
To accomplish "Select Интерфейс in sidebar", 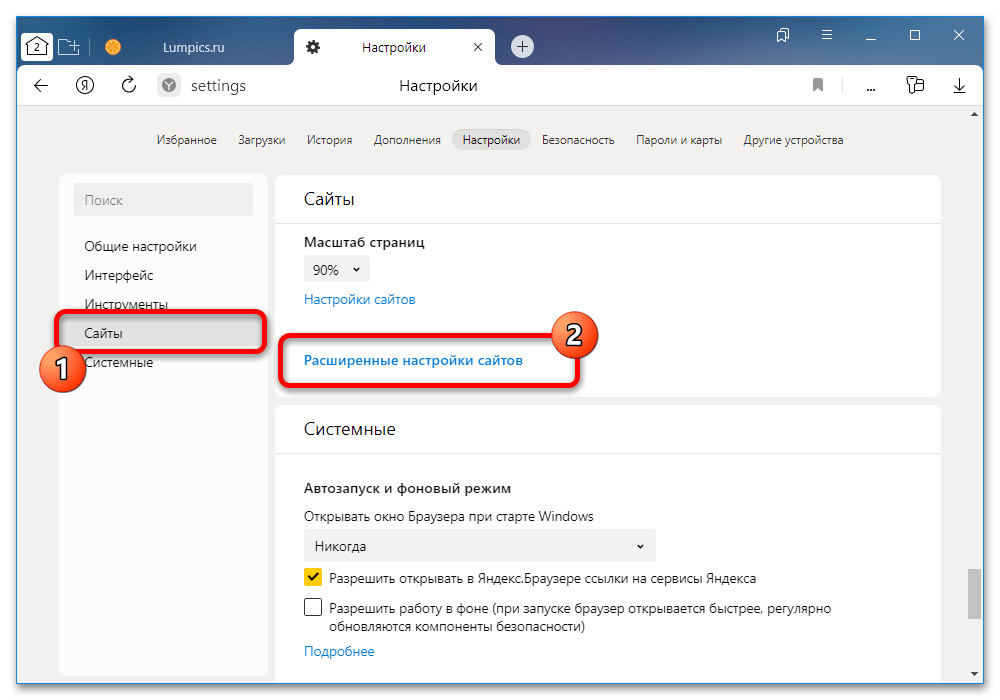I will pyautogui.click(x=119, y=275).
